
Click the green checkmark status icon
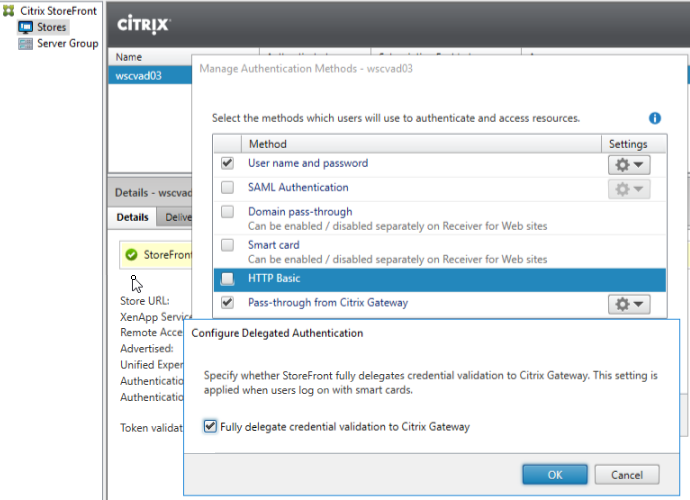tap(131, 255)
